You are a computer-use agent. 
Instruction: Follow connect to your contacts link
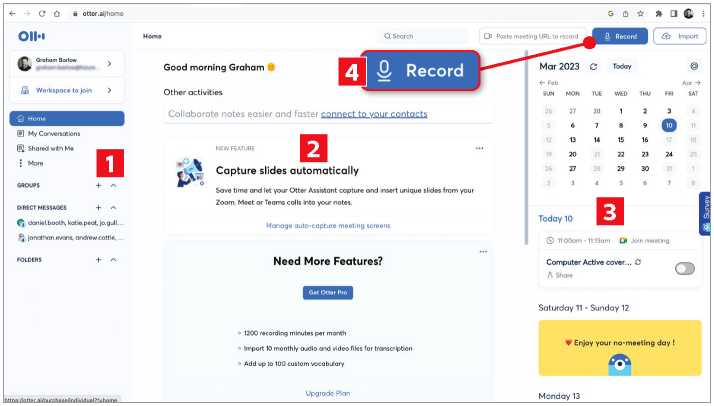click(374, 114)
